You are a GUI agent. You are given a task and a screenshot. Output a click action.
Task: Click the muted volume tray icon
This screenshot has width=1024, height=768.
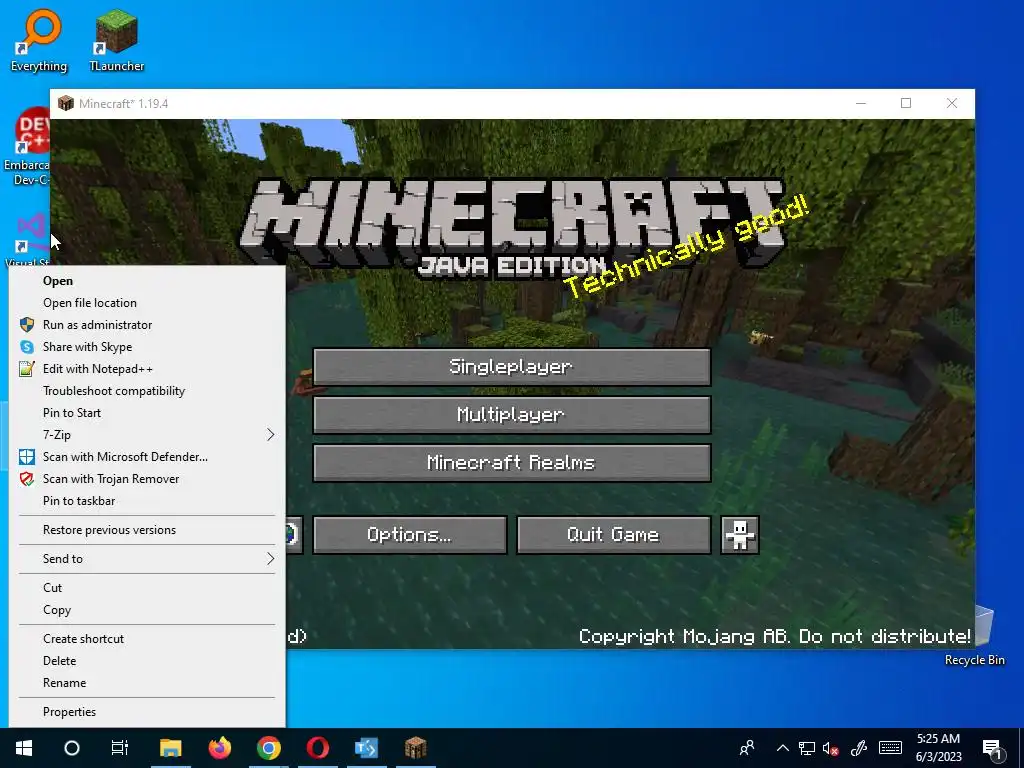point(831,748)
